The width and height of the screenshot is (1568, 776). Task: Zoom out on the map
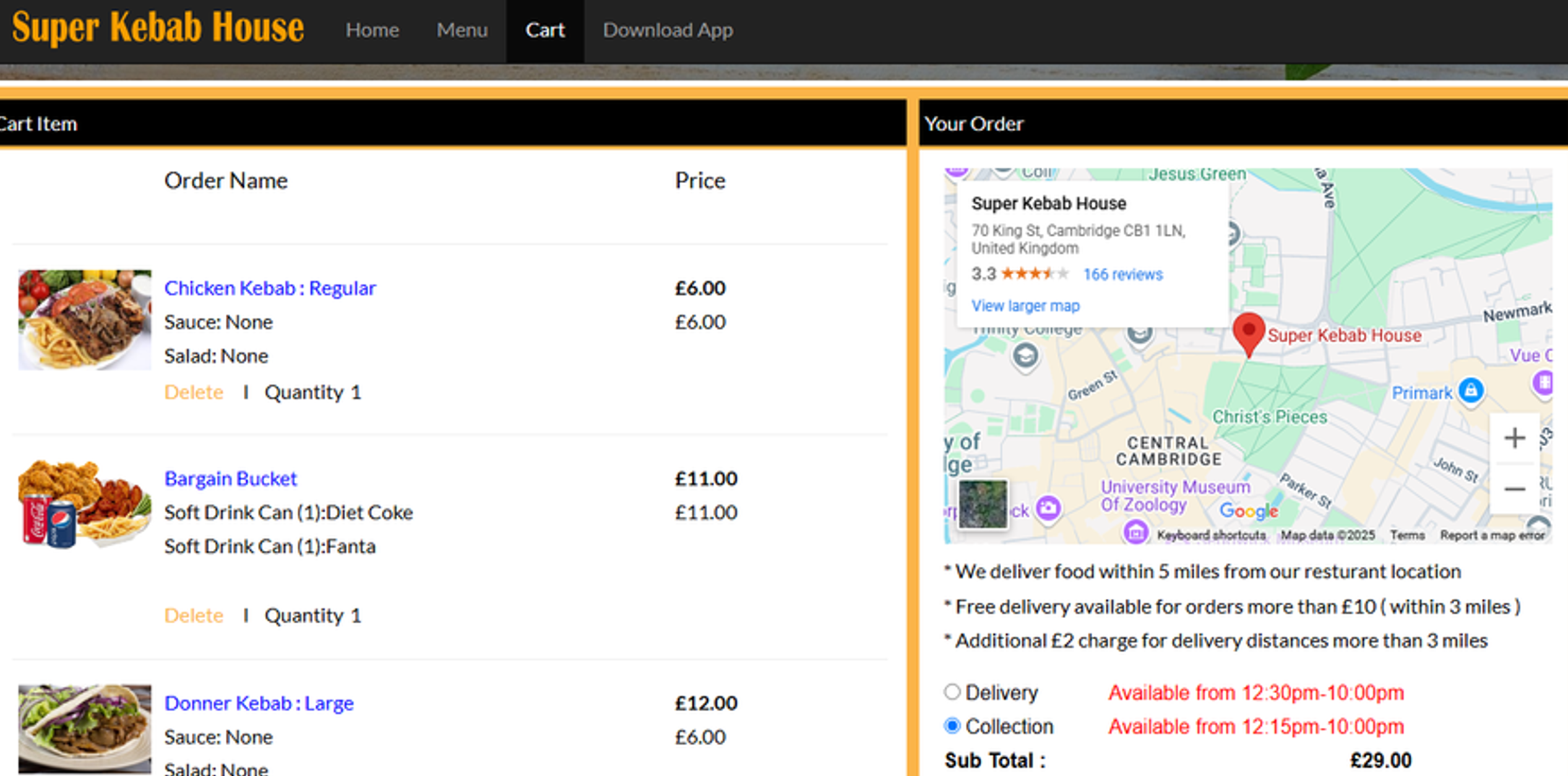click(x=1514, y=489)
